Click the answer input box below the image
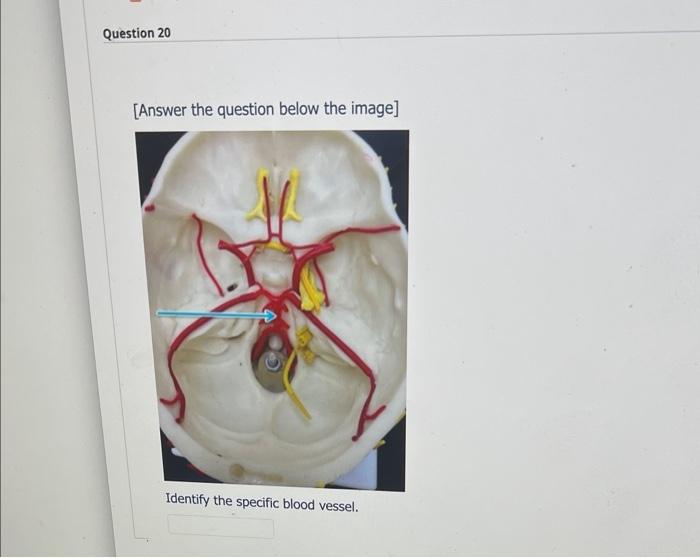This screenshot has width=700, height=558. 221,526
